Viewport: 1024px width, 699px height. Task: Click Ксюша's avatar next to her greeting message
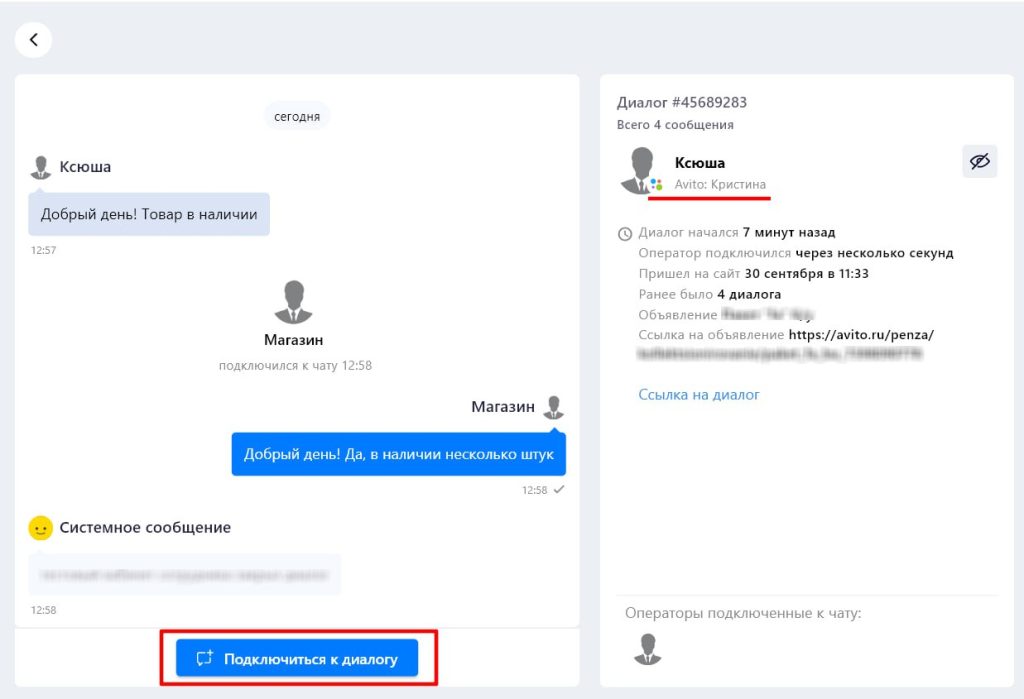[40, 165]
